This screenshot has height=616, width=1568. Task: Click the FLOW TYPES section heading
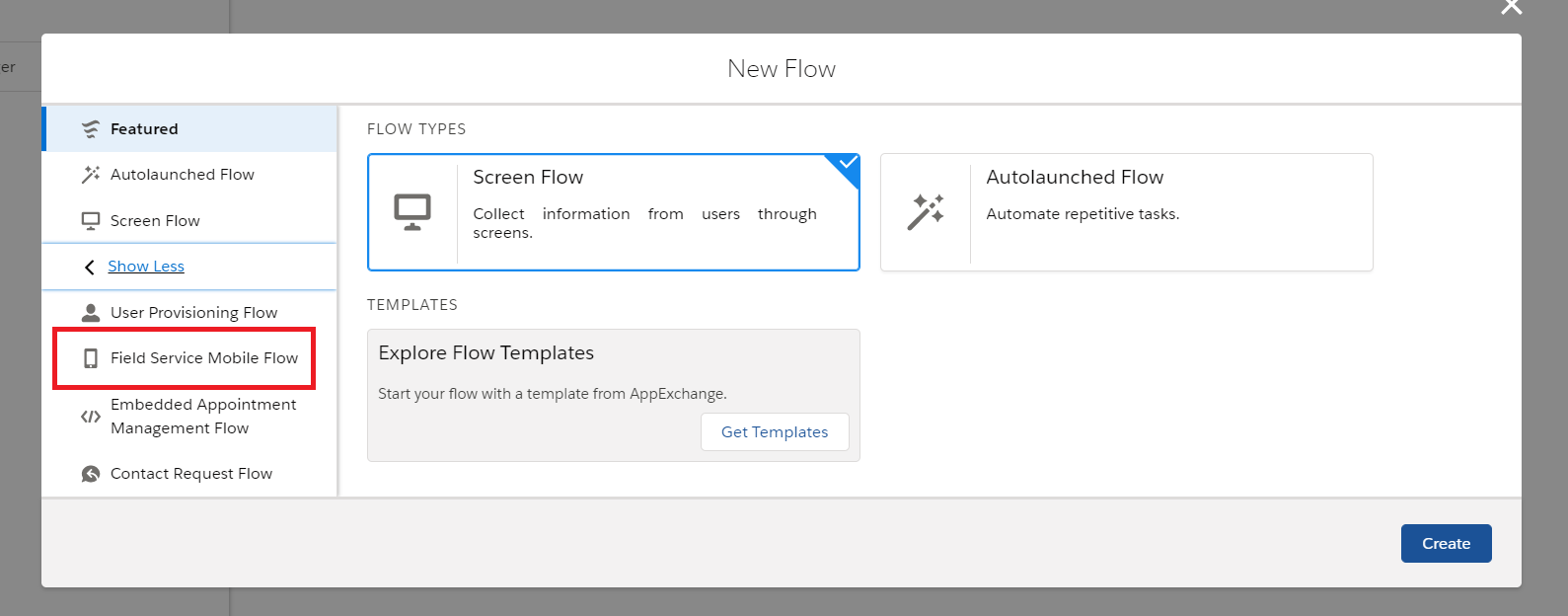click(x=416, y=129)
